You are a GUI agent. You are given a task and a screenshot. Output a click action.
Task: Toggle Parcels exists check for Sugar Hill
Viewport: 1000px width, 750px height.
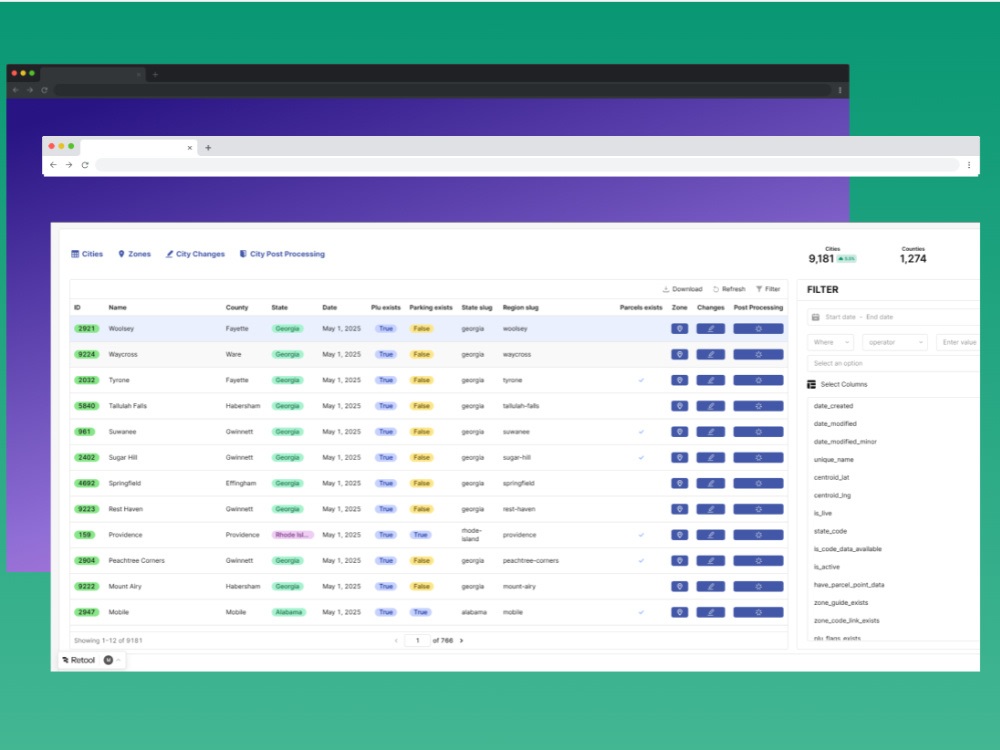(641, 458)
